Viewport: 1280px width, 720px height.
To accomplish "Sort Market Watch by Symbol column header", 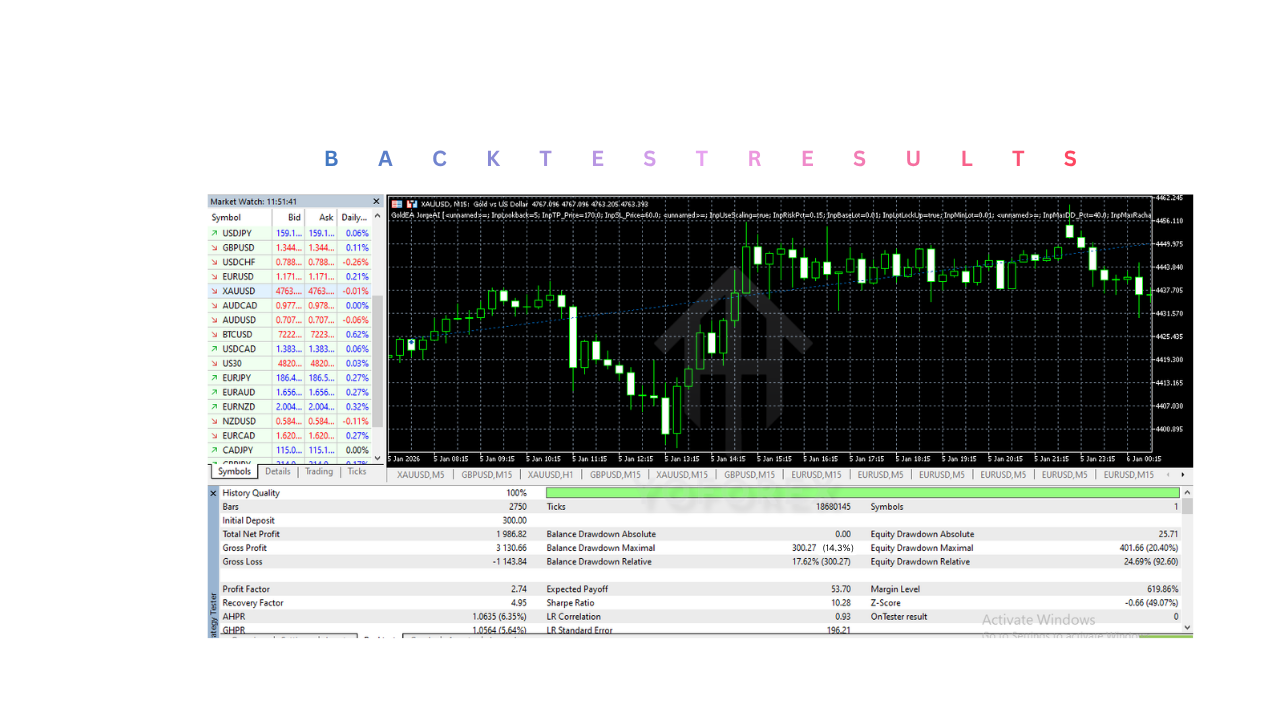I will 226,217.
